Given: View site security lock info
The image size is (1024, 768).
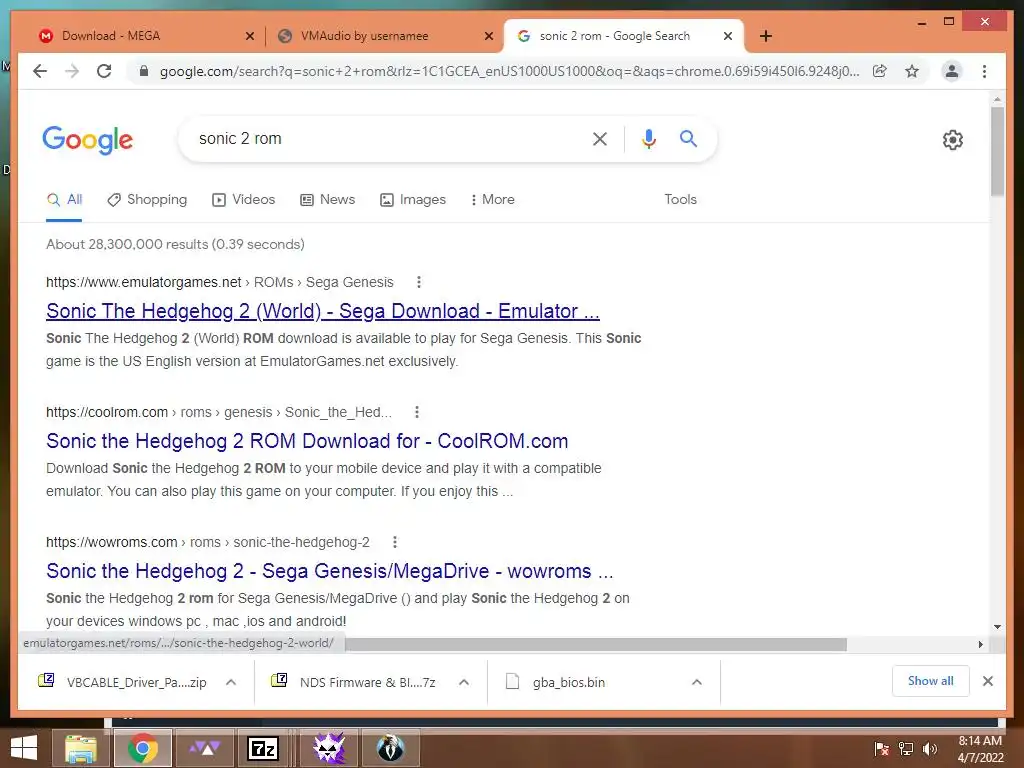Looking at the screenshot, I should [x=144, y=71].
